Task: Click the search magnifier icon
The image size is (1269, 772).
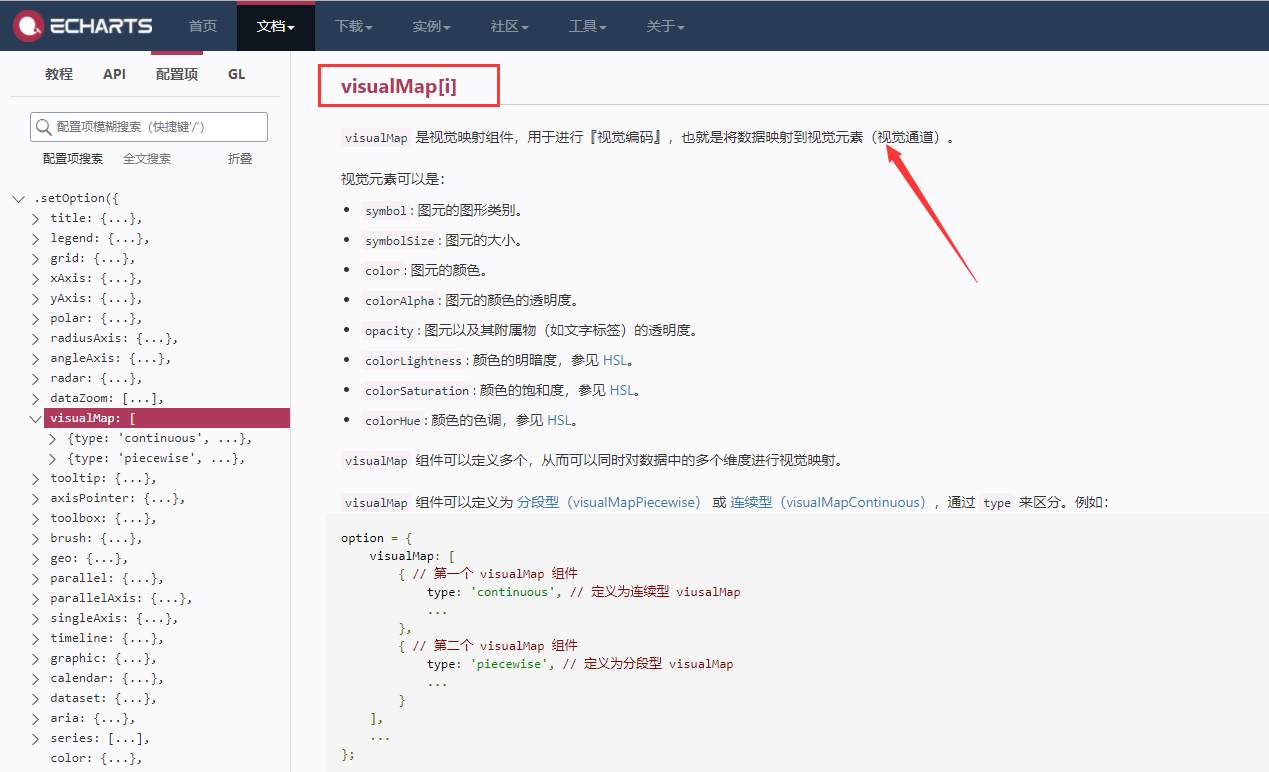Action: (x=43, y=127)
